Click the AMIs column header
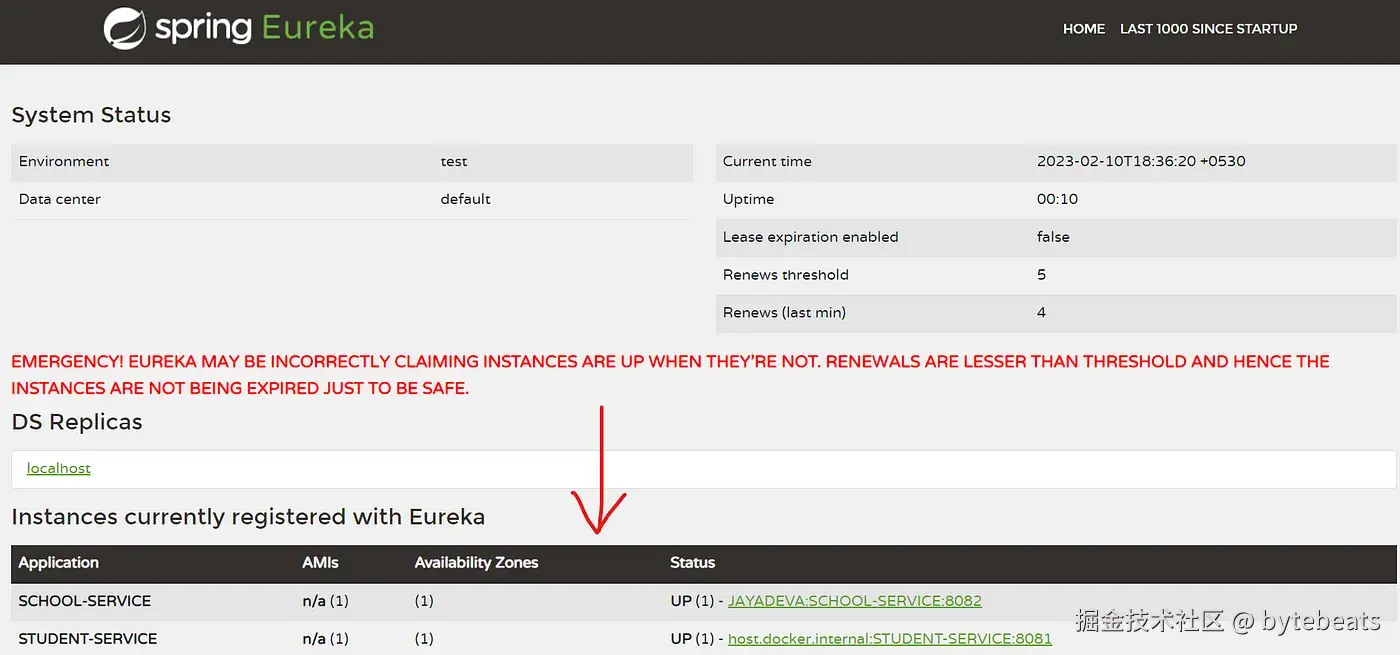The image size is (1400, 655). (321, 563)
